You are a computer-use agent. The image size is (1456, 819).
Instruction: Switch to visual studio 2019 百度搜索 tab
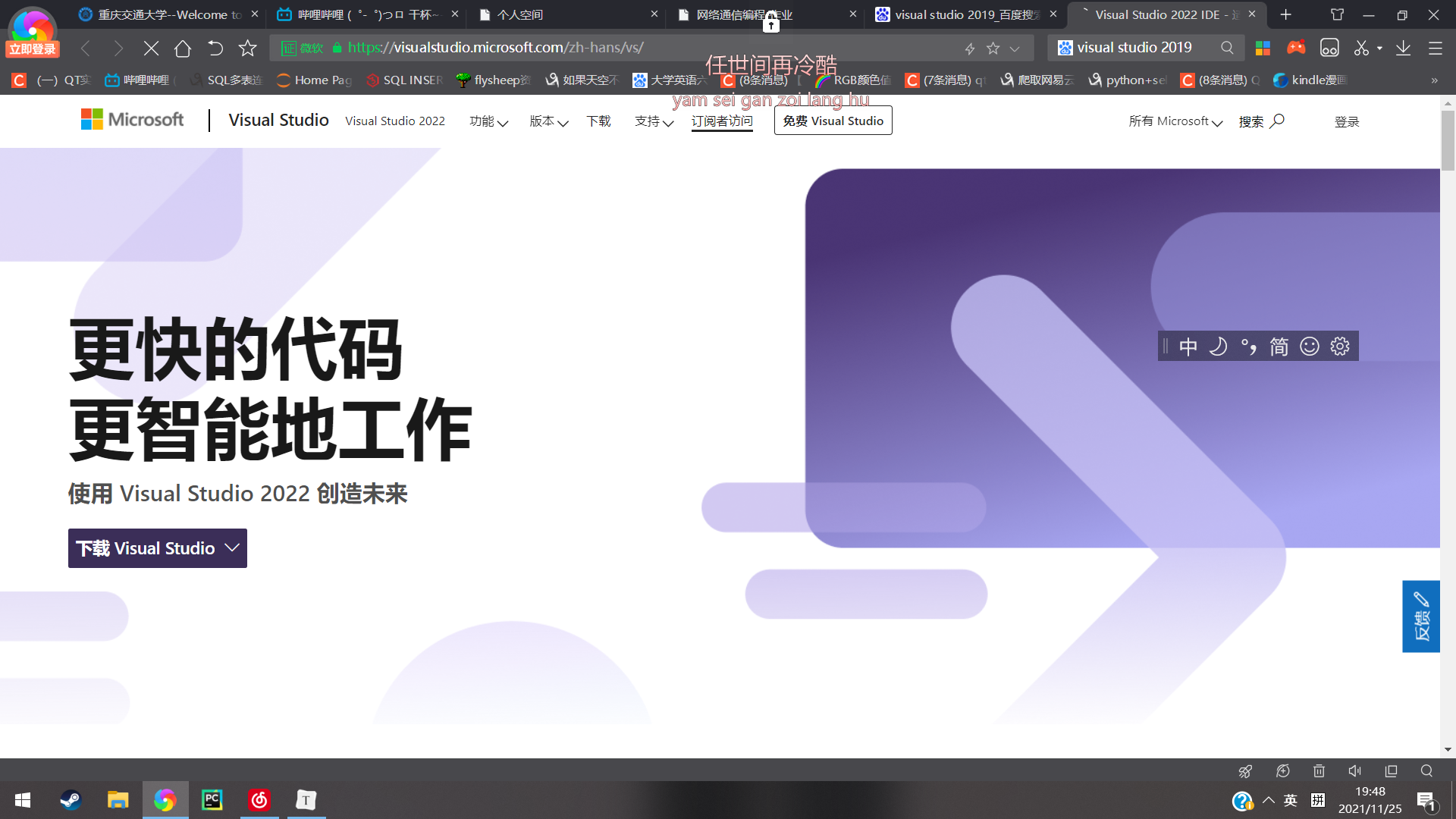point(966,14)
